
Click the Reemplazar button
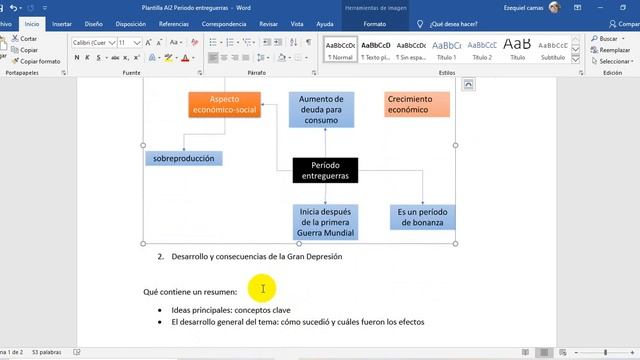pyautogui.click(x=610, y=50)
